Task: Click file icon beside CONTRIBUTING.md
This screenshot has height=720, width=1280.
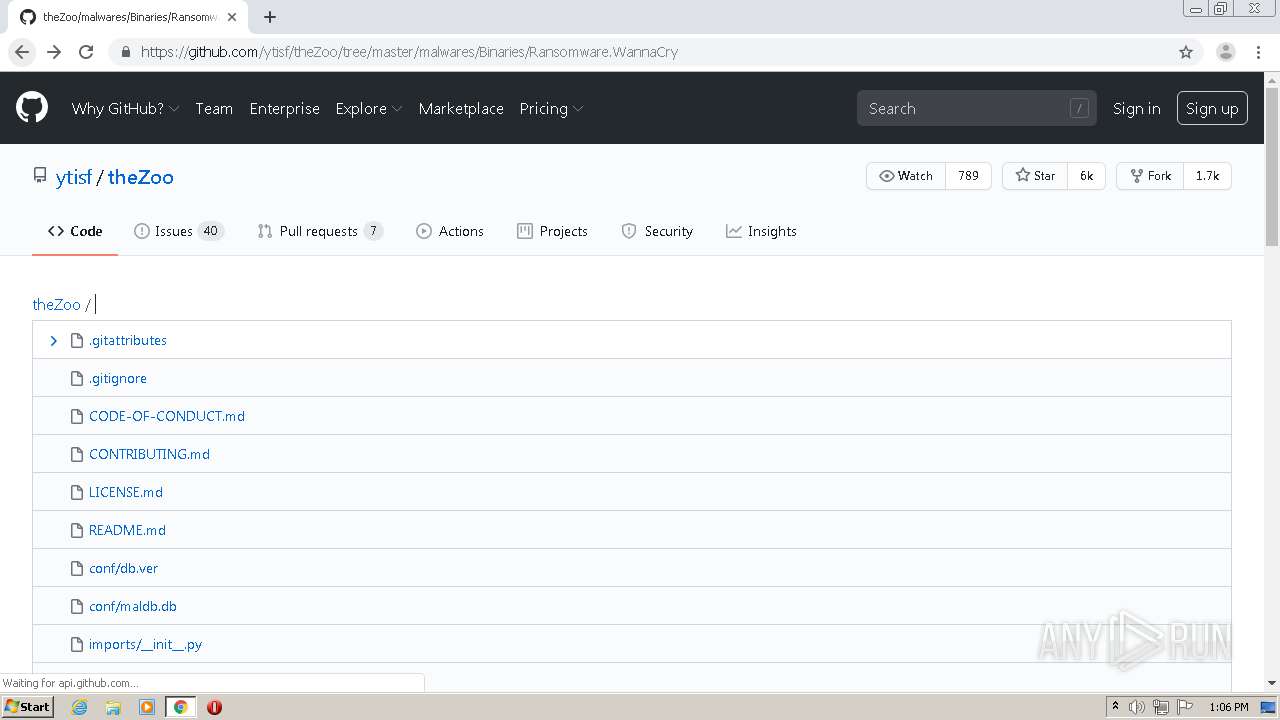Action: [77, 454]
